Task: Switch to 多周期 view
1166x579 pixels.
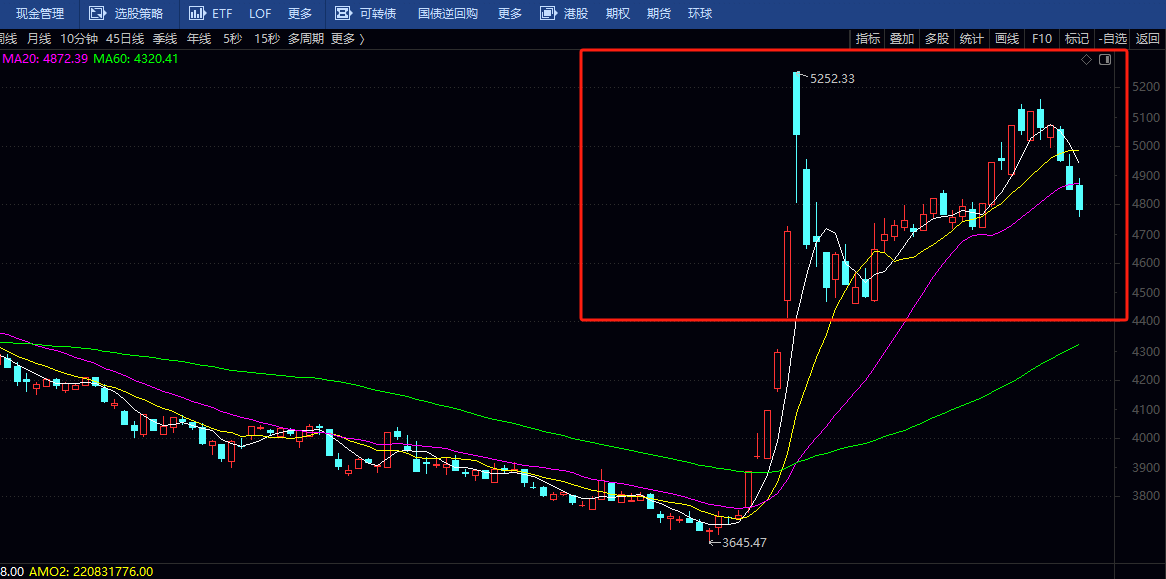Action: [306, 39]
